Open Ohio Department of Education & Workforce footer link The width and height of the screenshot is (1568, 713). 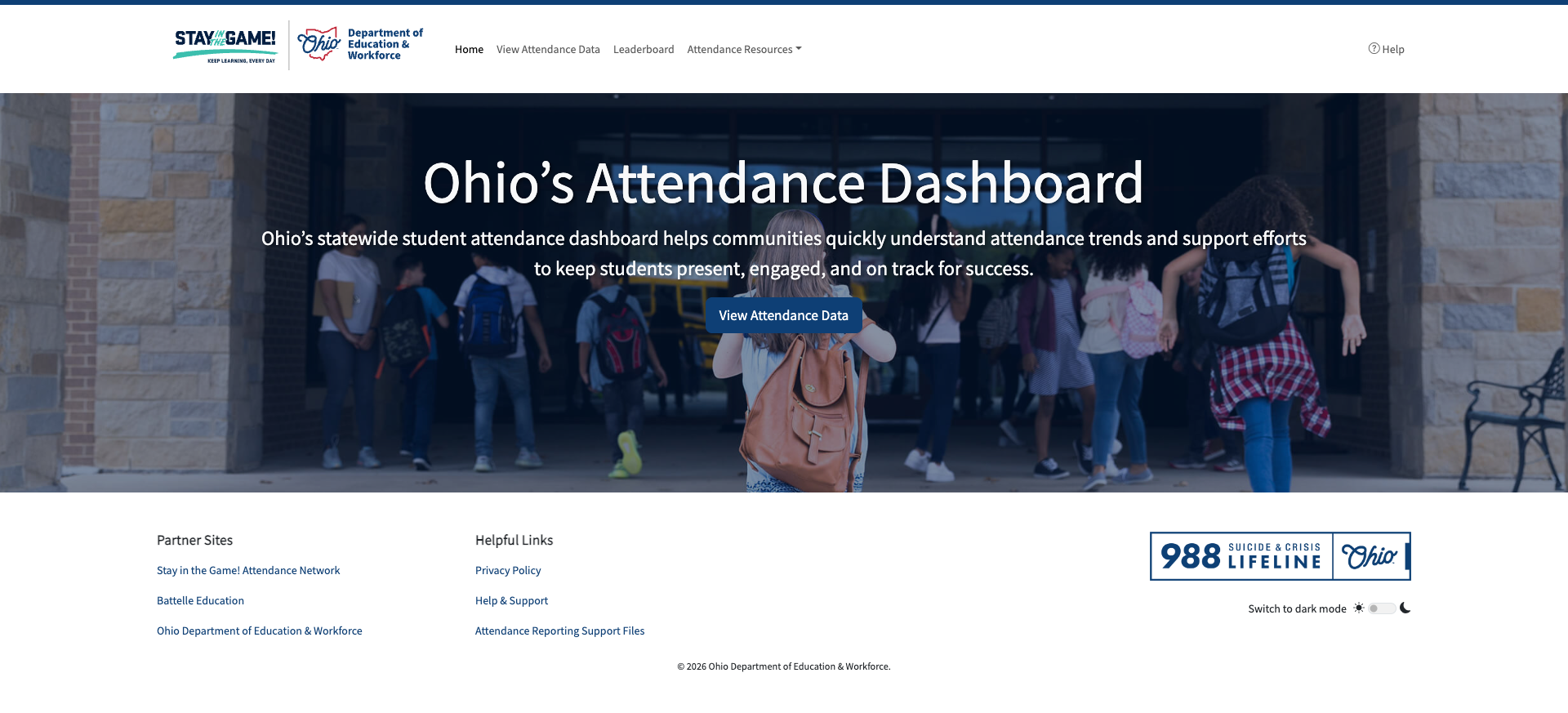(260, 631)
